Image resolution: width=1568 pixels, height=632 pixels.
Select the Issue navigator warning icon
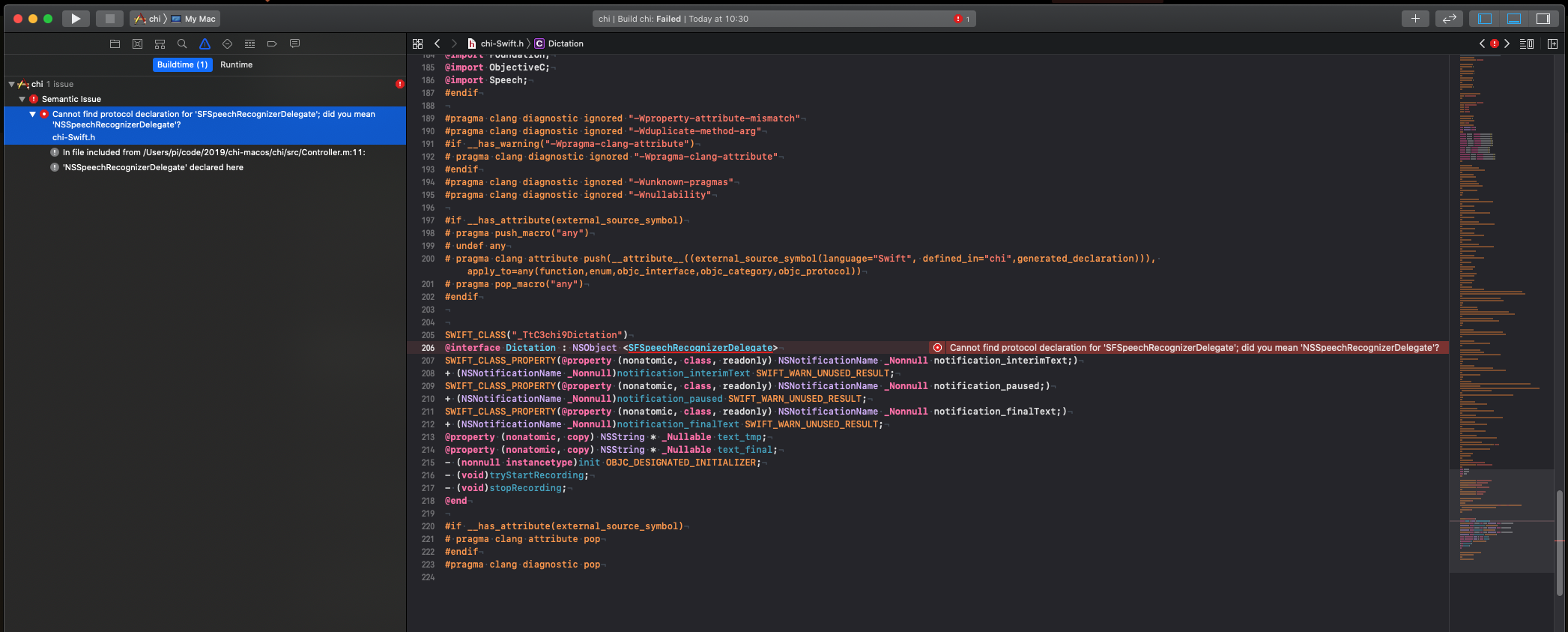click(205, 43)
